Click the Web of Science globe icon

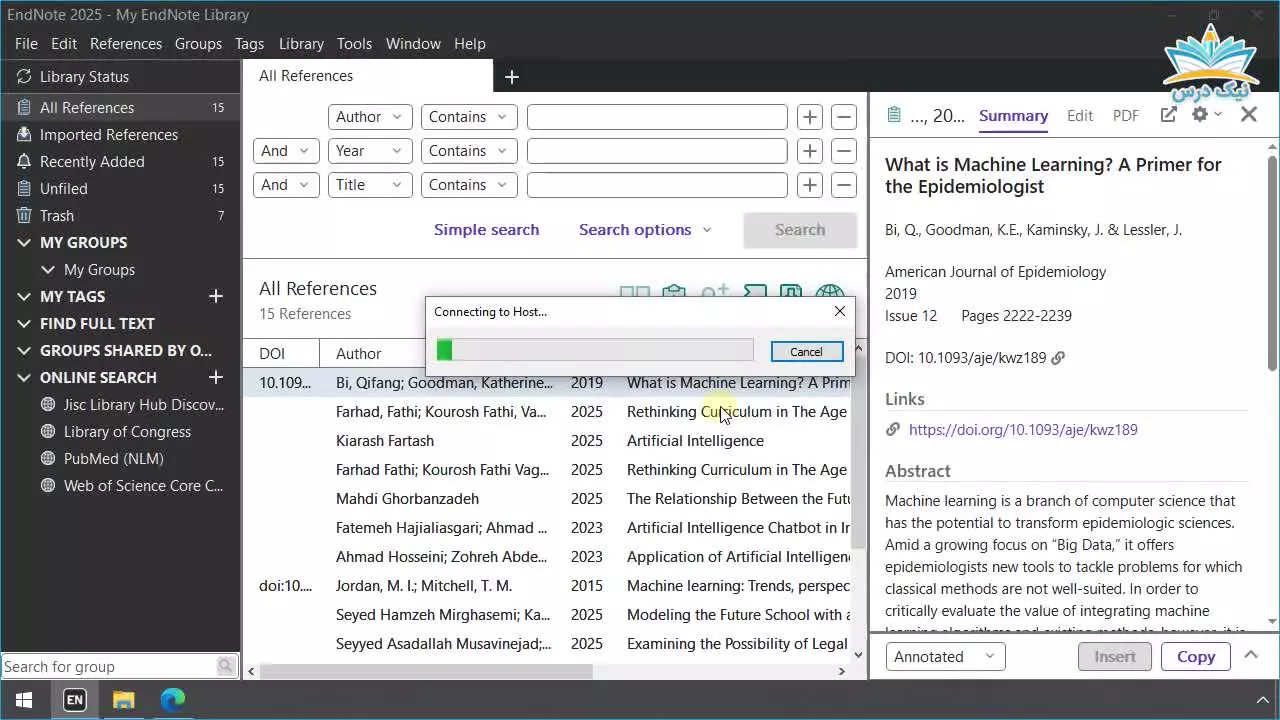click(47, 486)
